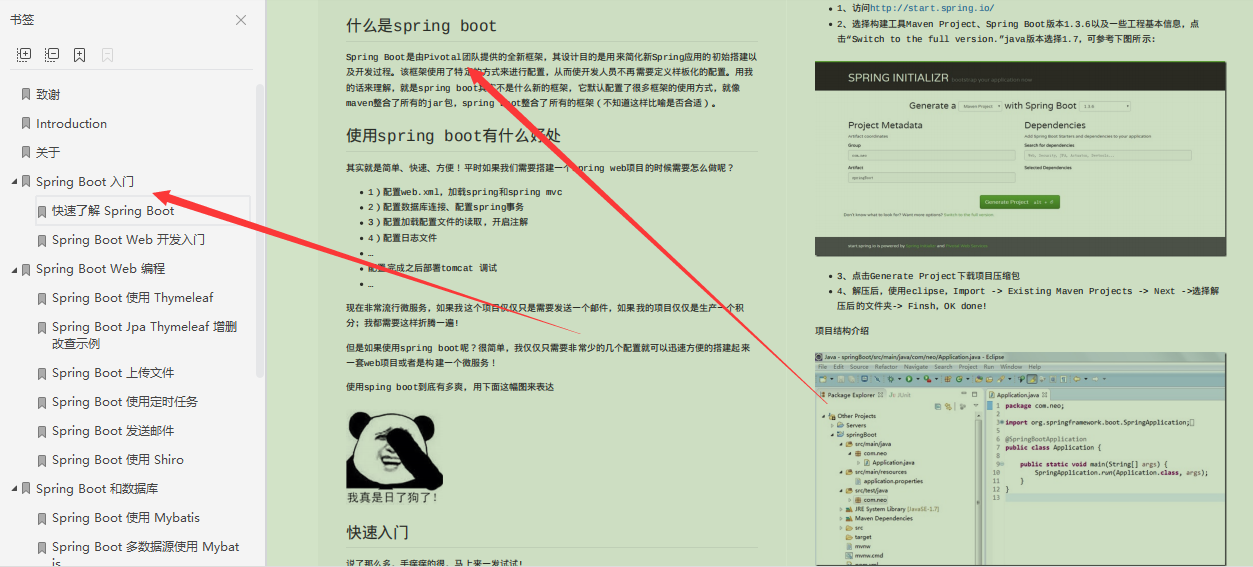This screenshot has height=567, width=1253.
Task: Jump to Spring Boot 使用定时任务 bookmark
Action: tap(125, 402)
